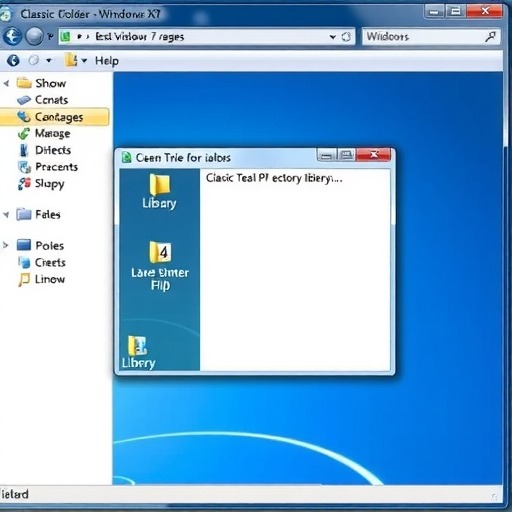Screen dimensions: 512x512
Task: Click the status bar text at the bottom-left
Action: [14, 494]
